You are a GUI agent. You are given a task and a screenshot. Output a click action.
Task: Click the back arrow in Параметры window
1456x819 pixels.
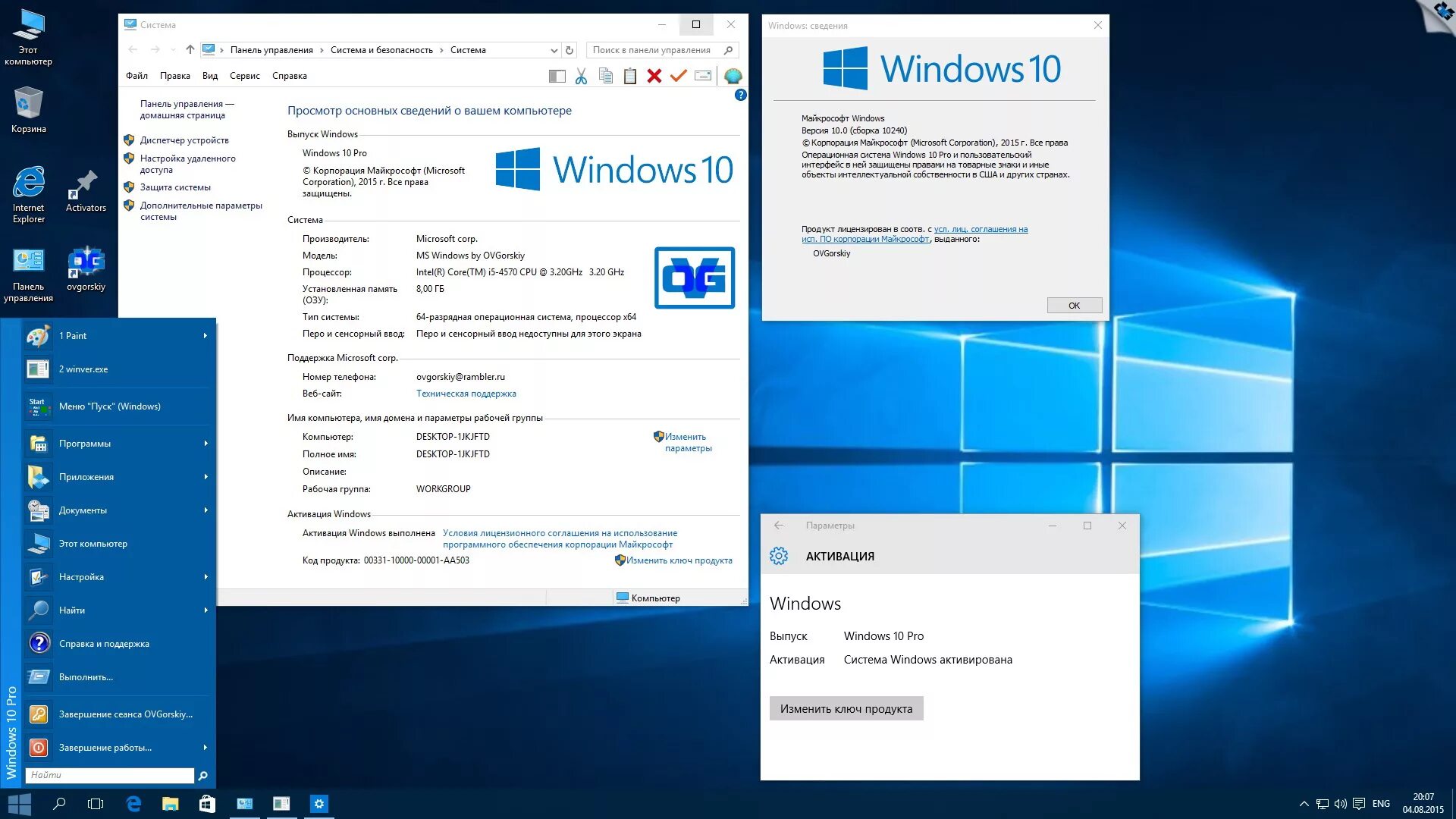click(779, 526)
